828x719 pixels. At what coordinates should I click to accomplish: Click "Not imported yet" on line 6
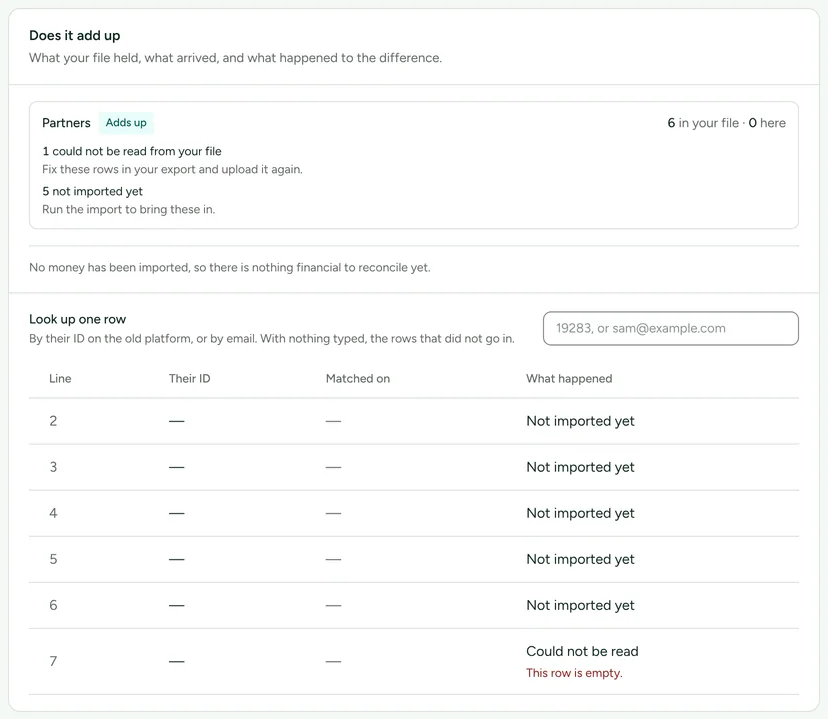pyautogui.click(x=580, y=605)
